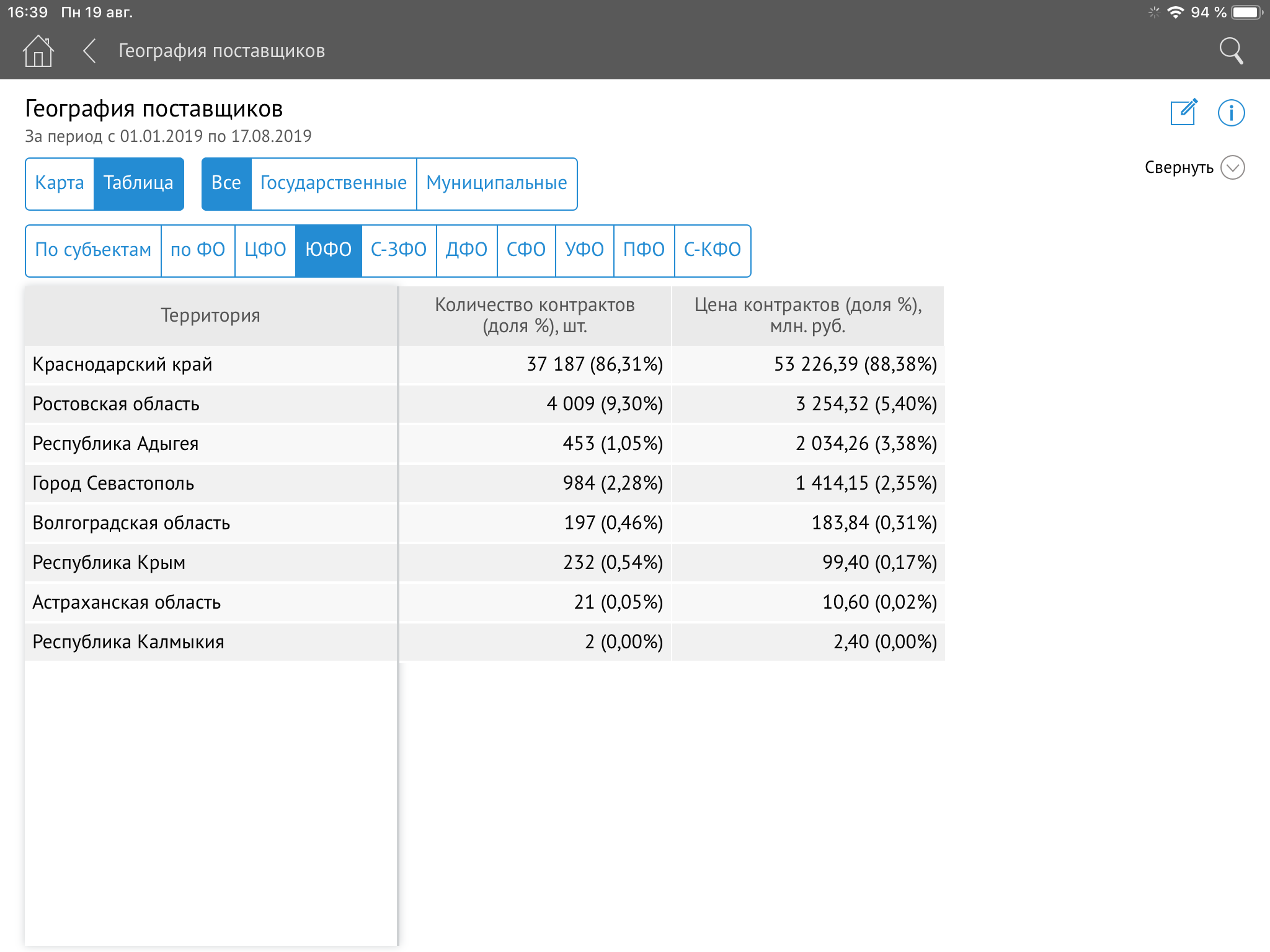Select the ДФО district tab
Screen dimensions: 1270x952
[466, 250]
